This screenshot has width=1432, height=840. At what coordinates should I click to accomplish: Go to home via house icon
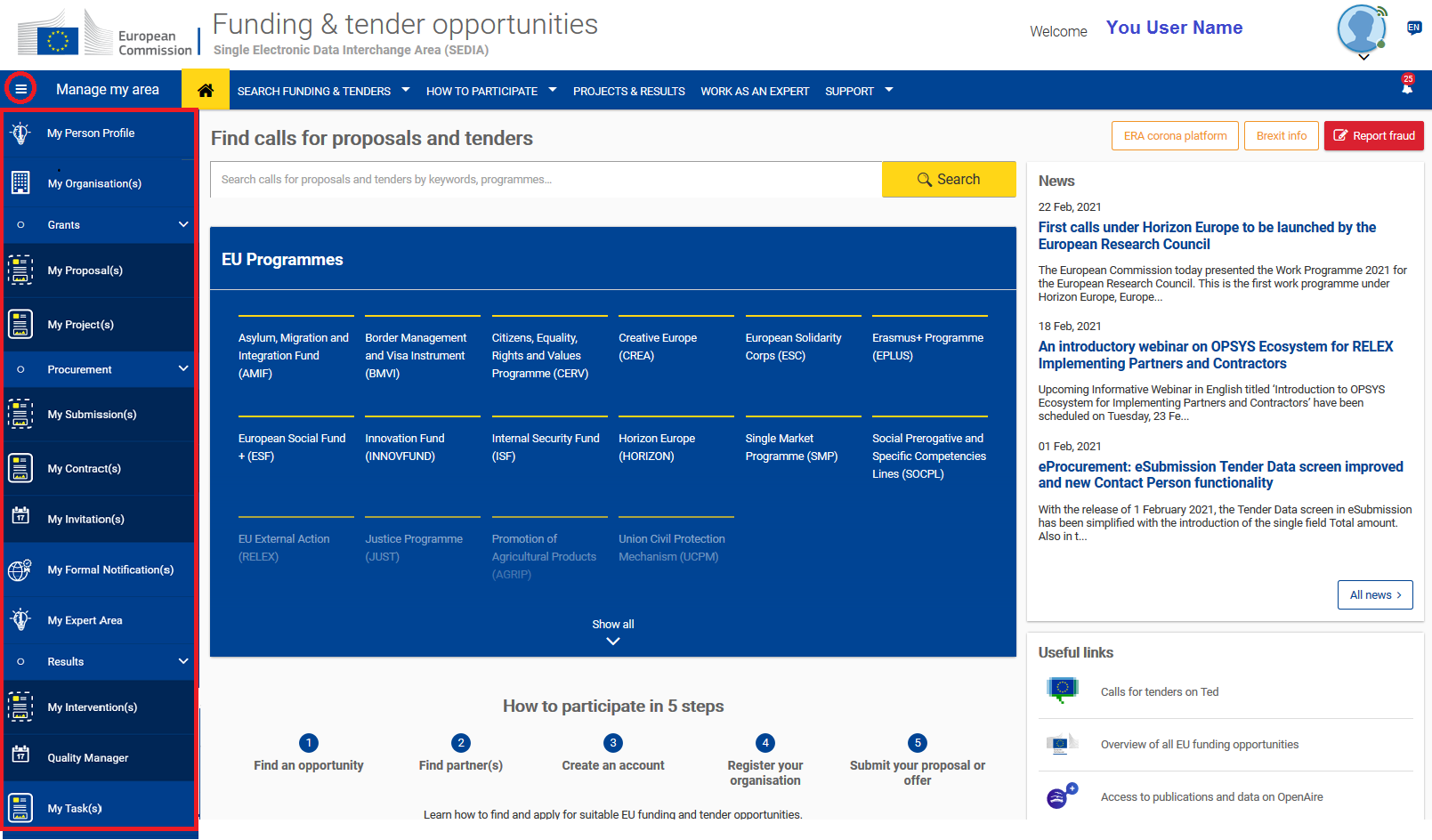pyautogui.click(x=206, y=90)
